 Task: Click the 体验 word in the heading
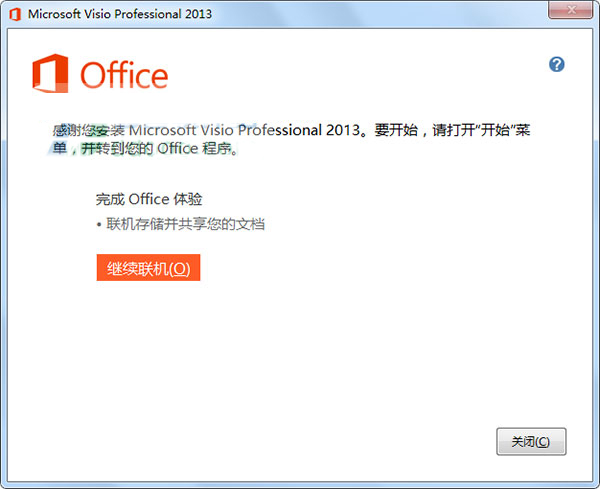(188, 199)
